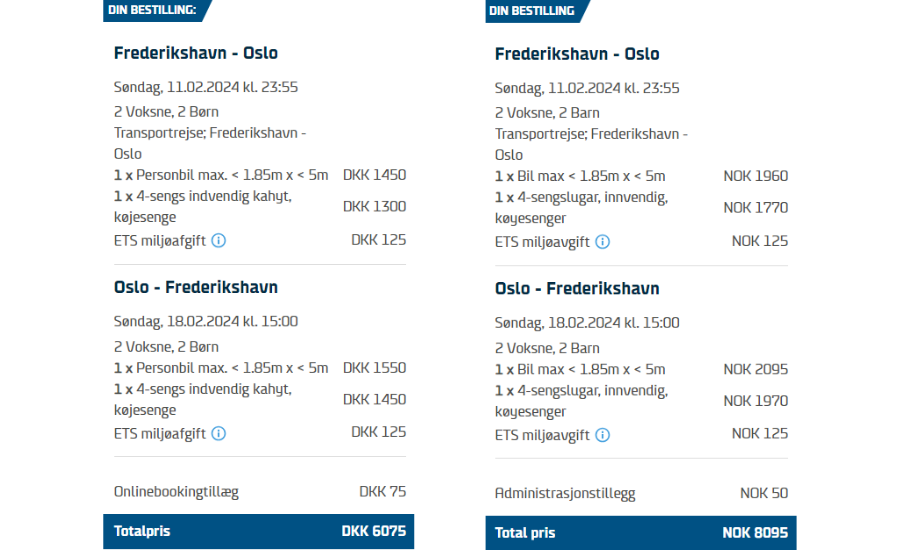Click the DKK 1450 Personbil outbound price
The width and height of the screenshot is (900, 550).
tap(374, 175)
